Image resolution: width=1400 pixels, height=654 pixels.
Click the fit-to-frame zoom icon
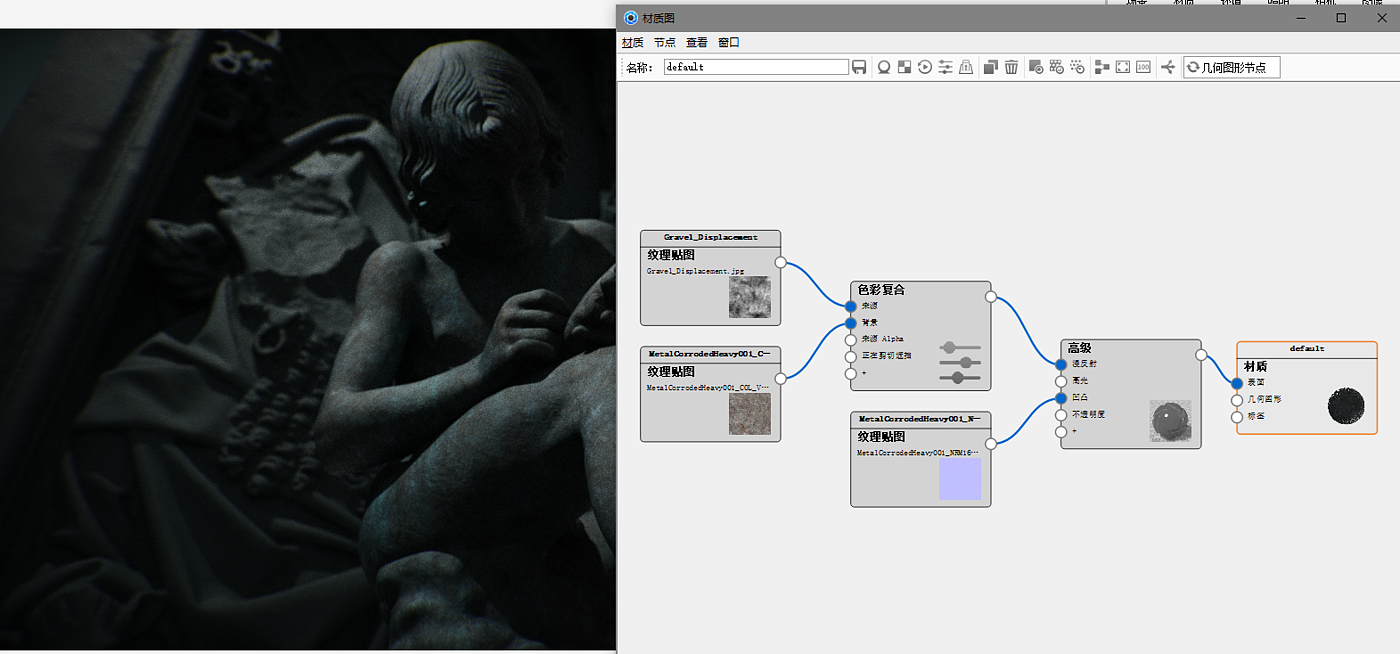click(x=1123, y=67)
